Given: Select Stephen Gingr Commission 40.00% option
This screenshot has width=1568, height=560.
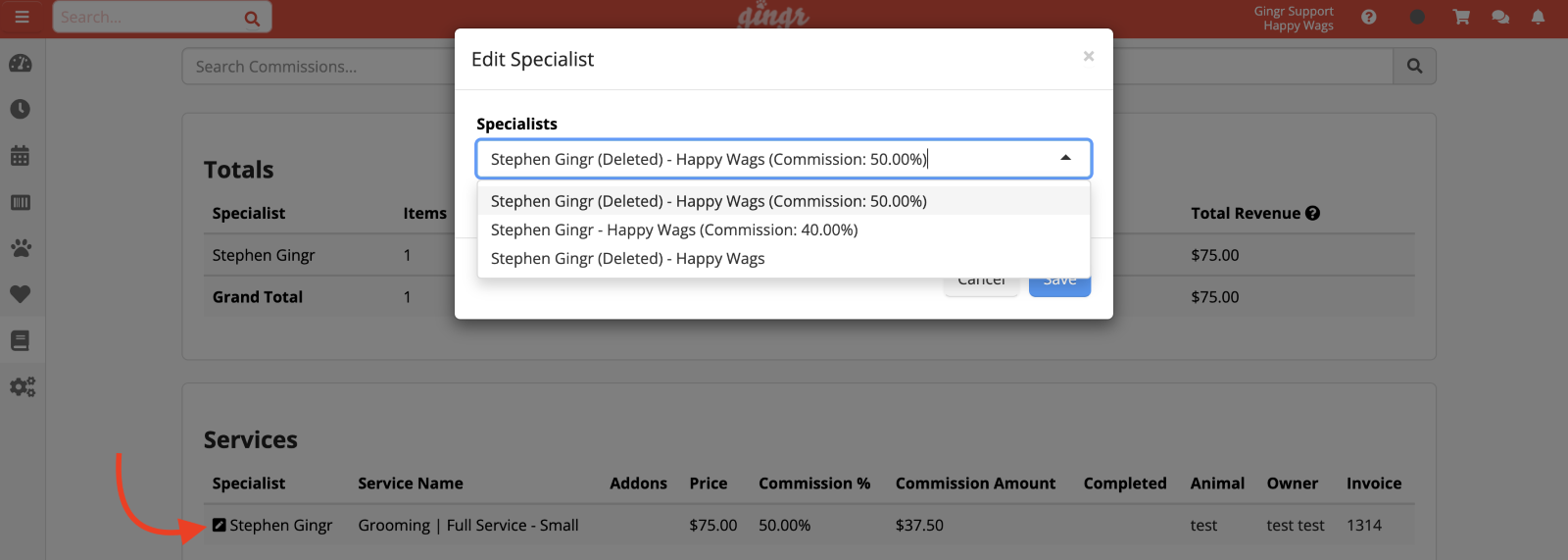Looking at the screenshot, I should (784, 229).
